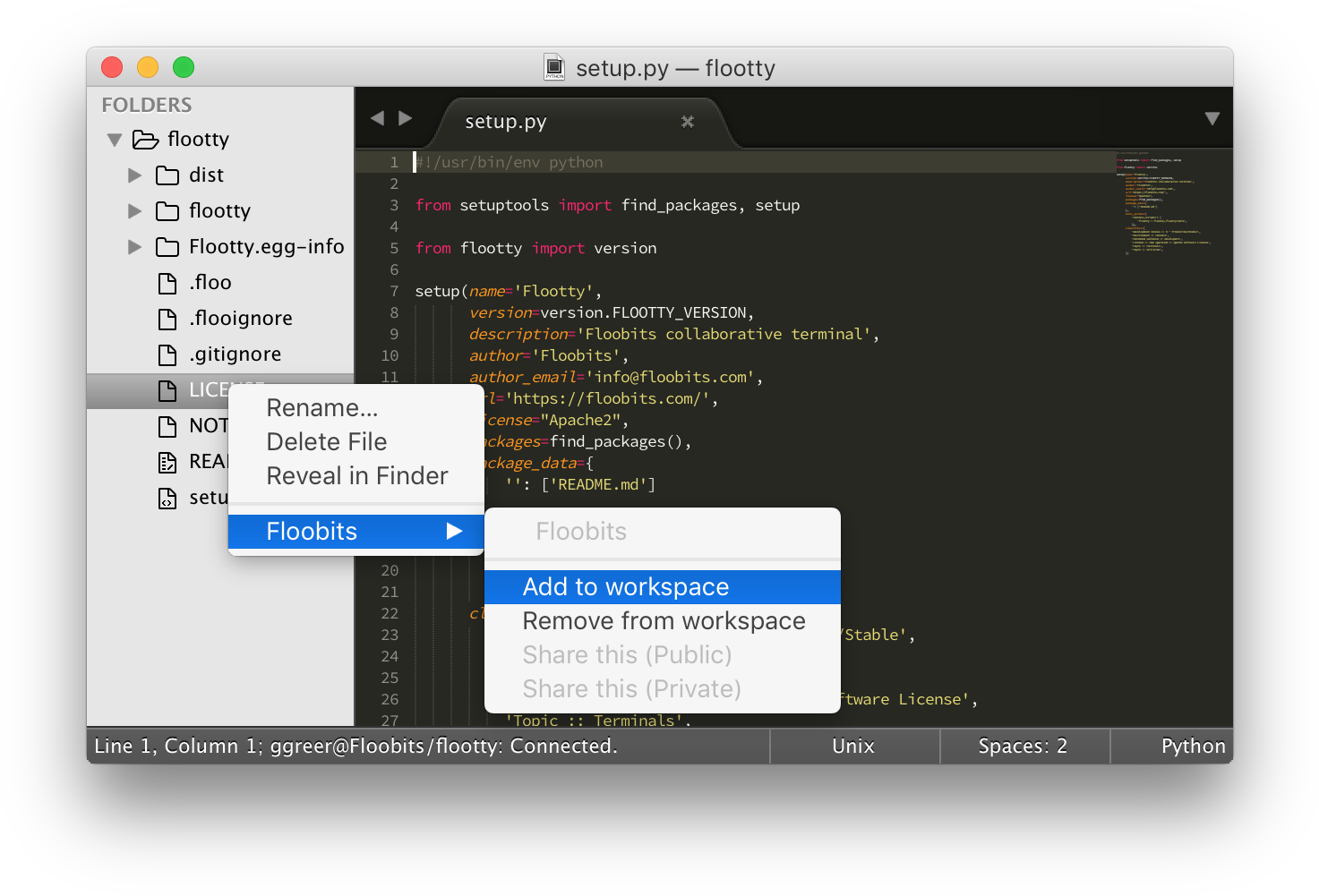Click the .flooignore file icon
This screenshot has height=896, width=1319.
(x=167, y=319)
